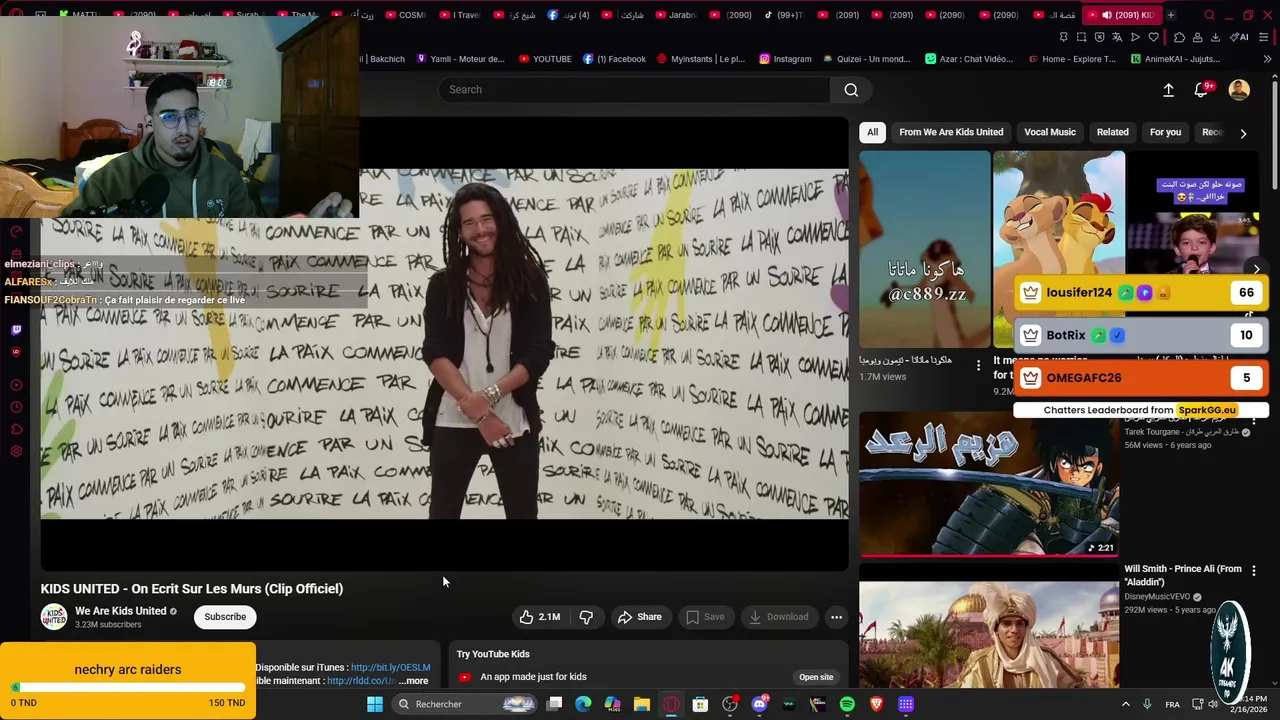
Task: Click the heart icon in address bar
Action: (x=1153, y=37)
